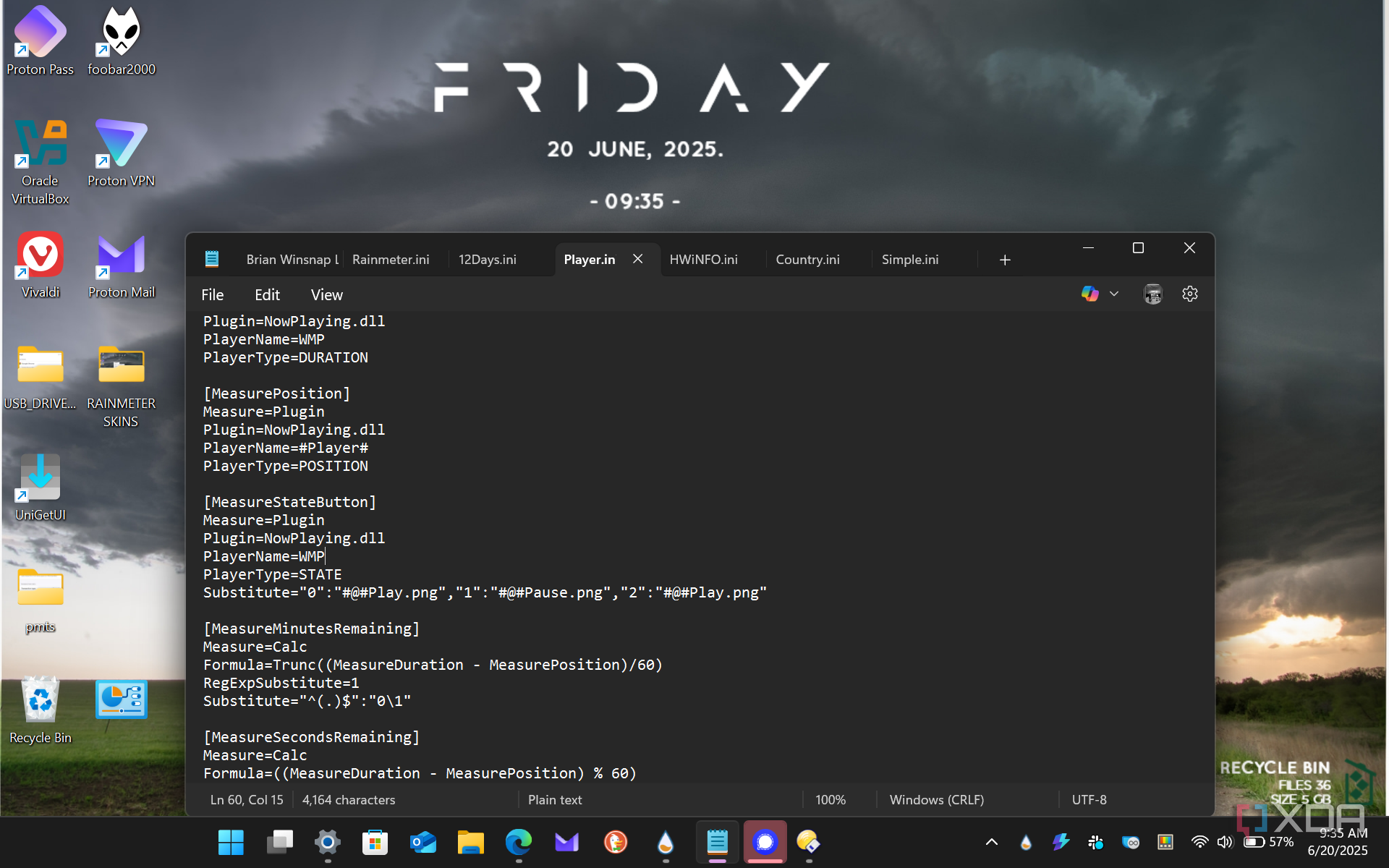Close the Player.ini tab
Image resolution: width=1389 pixels, height=868 pixels.
pos(637,259)
